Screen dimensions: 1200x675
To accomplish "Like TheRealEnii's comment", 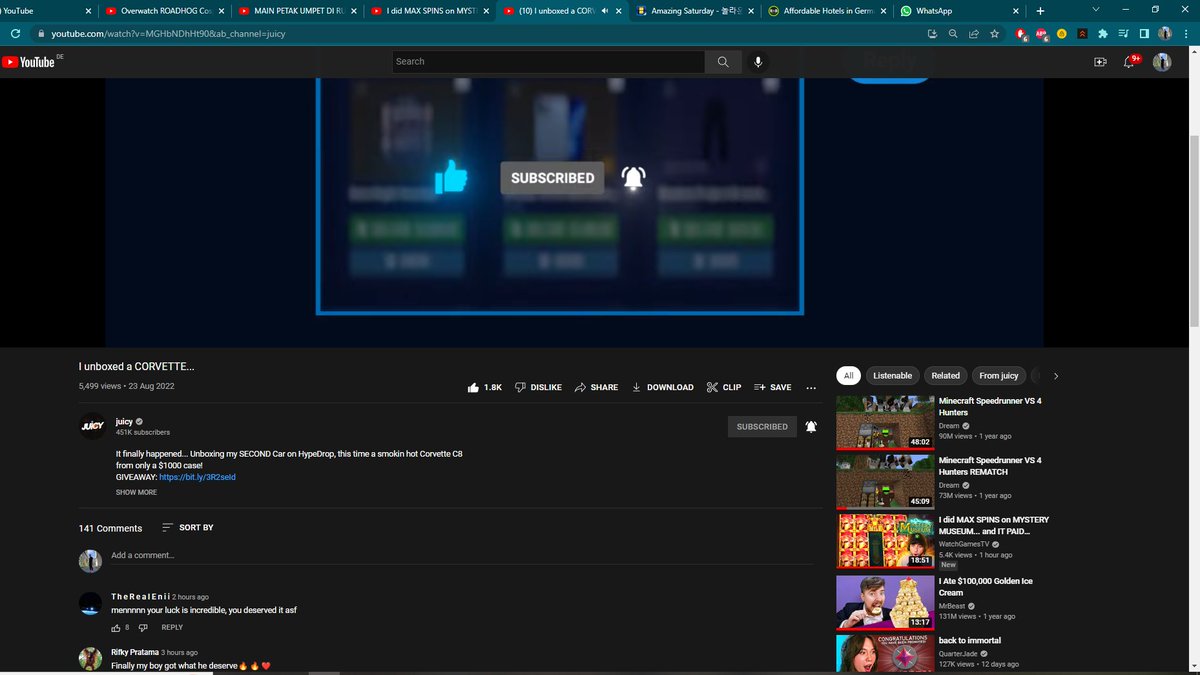I will [x=116, y=628].
